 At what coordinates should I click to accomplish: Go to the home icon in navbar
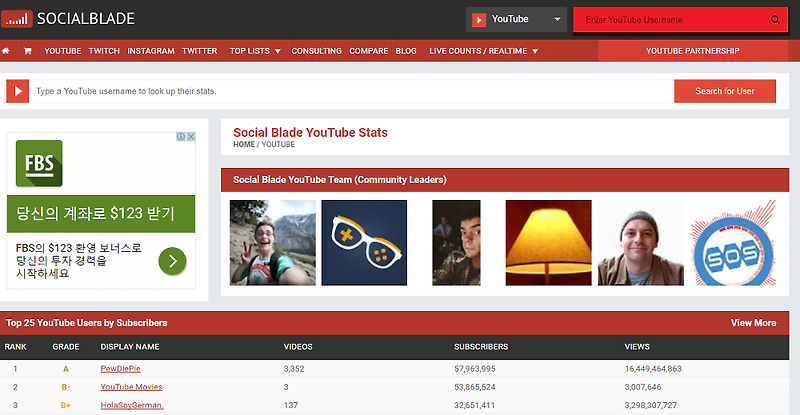click(x=6, y=51)
